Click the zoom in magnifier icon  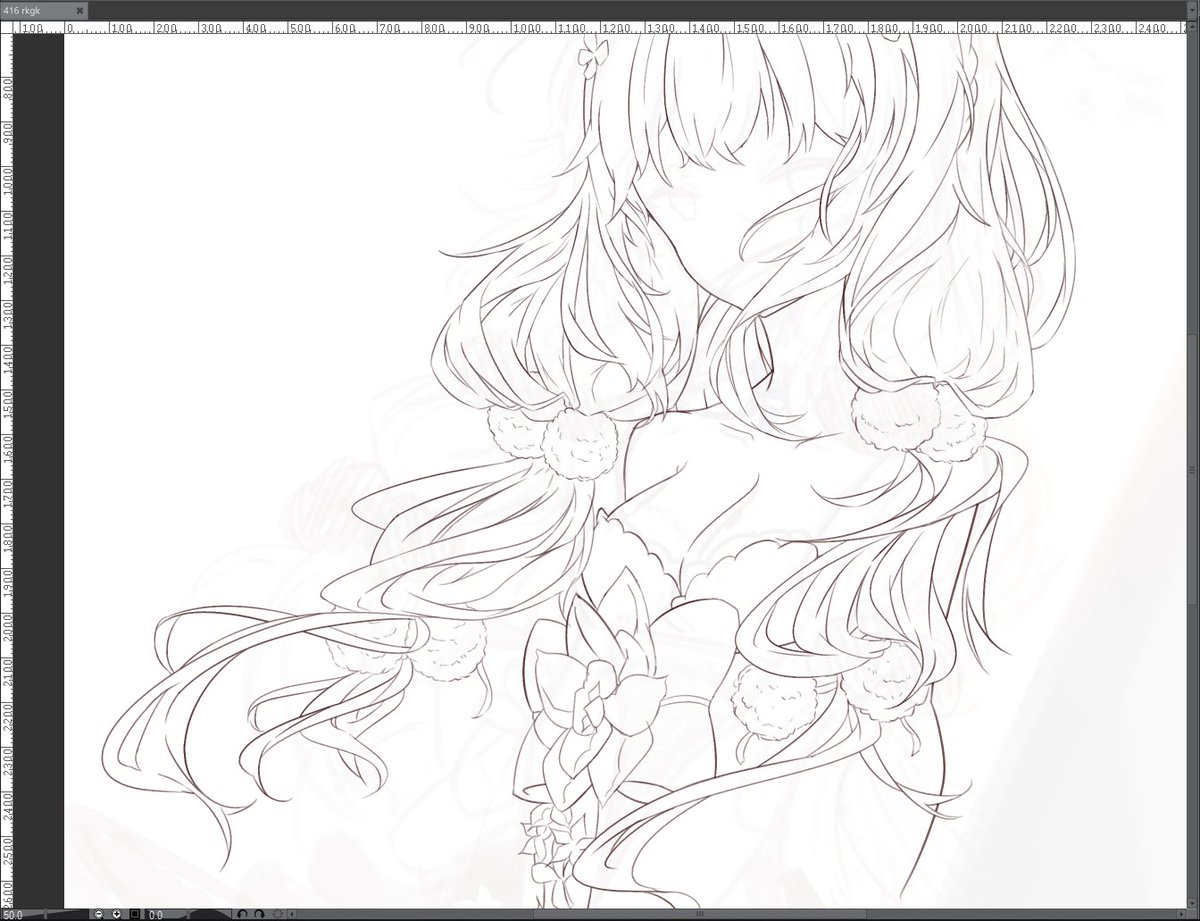[116, 914]
